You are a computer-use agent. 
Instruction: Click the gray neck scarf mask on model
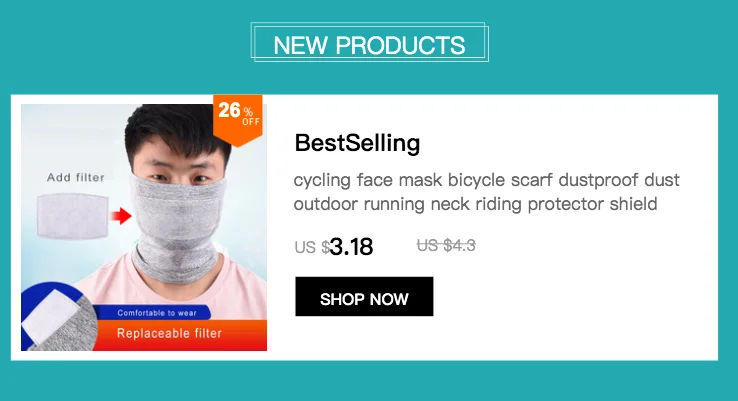(x=176, y=228)
